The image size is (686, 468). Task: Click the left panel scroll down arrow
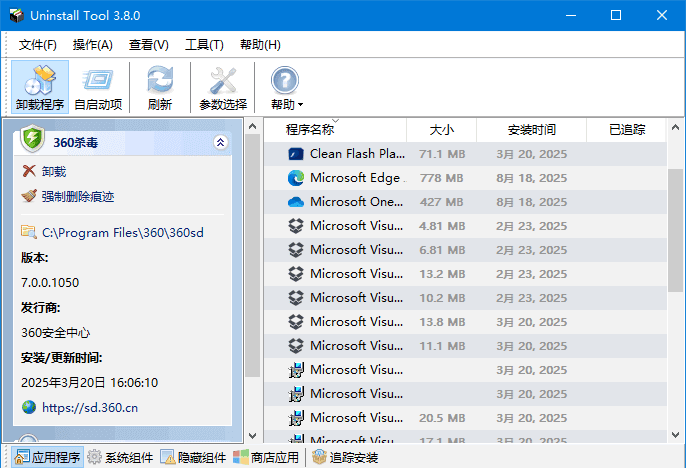tap(252, 435)
